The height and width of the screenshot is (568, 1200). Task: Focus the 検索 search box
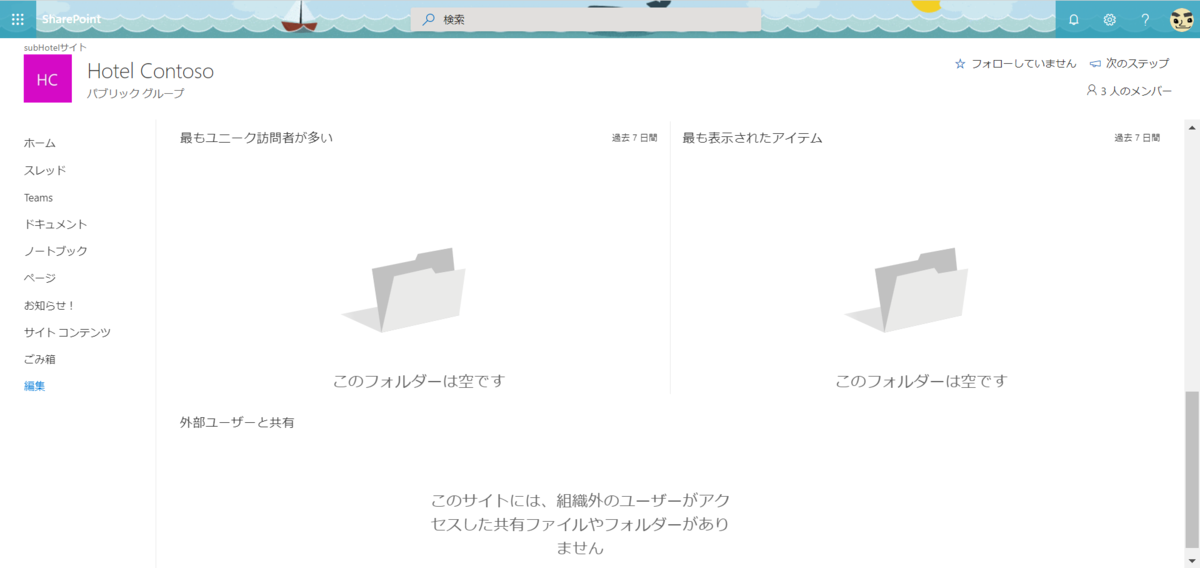tap(586, 19)
